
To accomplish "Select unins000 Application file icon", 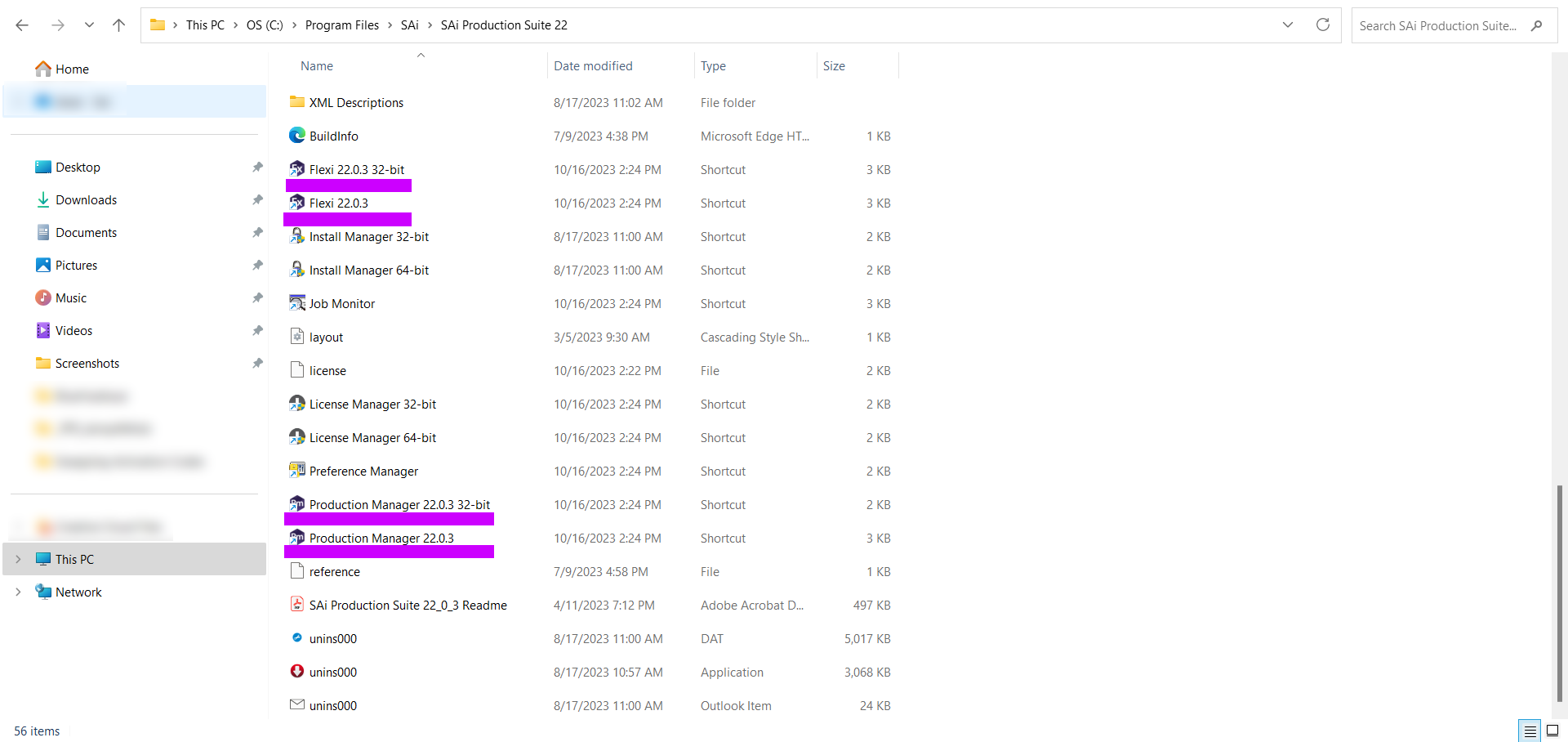I will (x=297, y=672).
